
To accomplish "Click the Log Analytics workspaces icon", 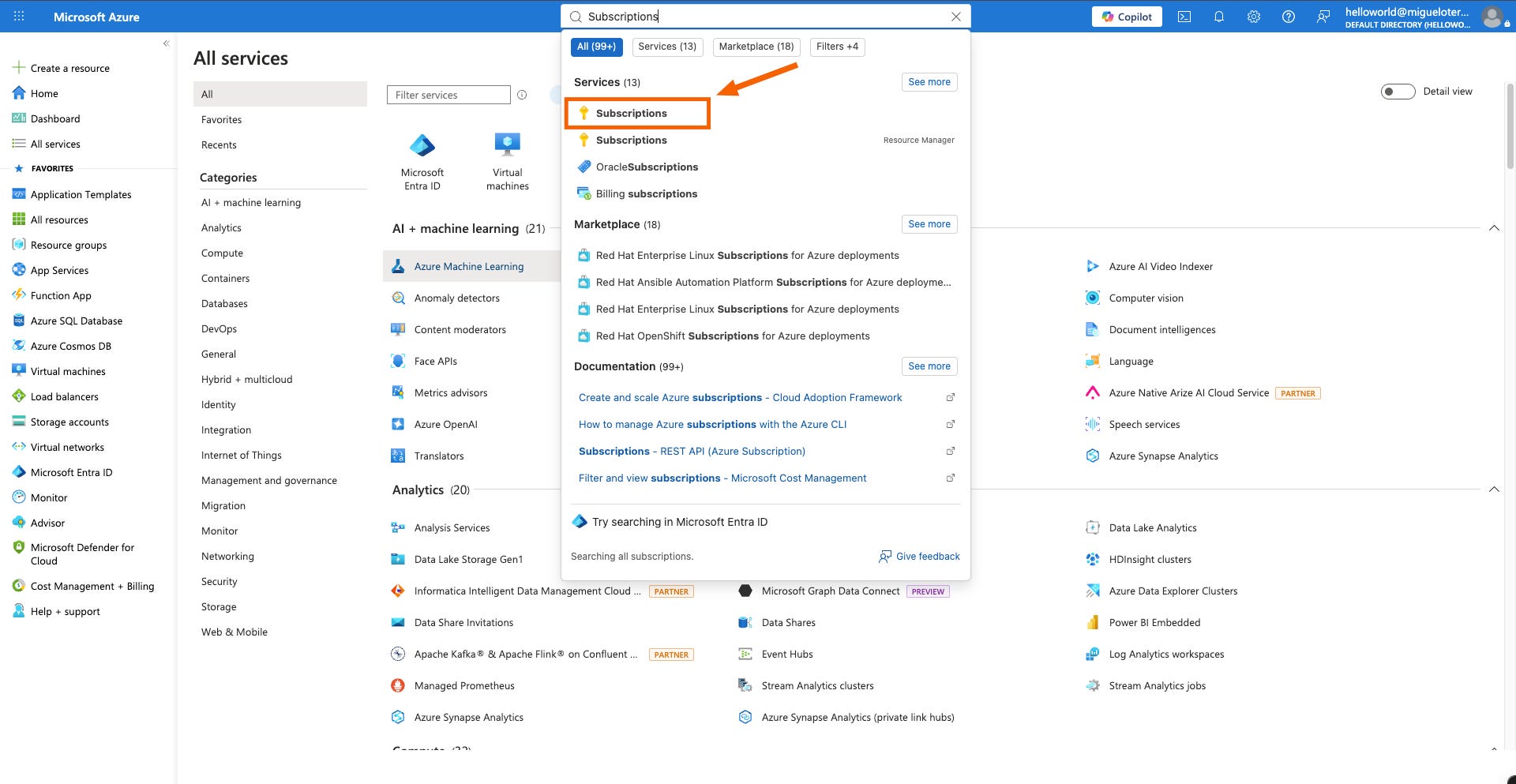I will [x=1093, y=654].
